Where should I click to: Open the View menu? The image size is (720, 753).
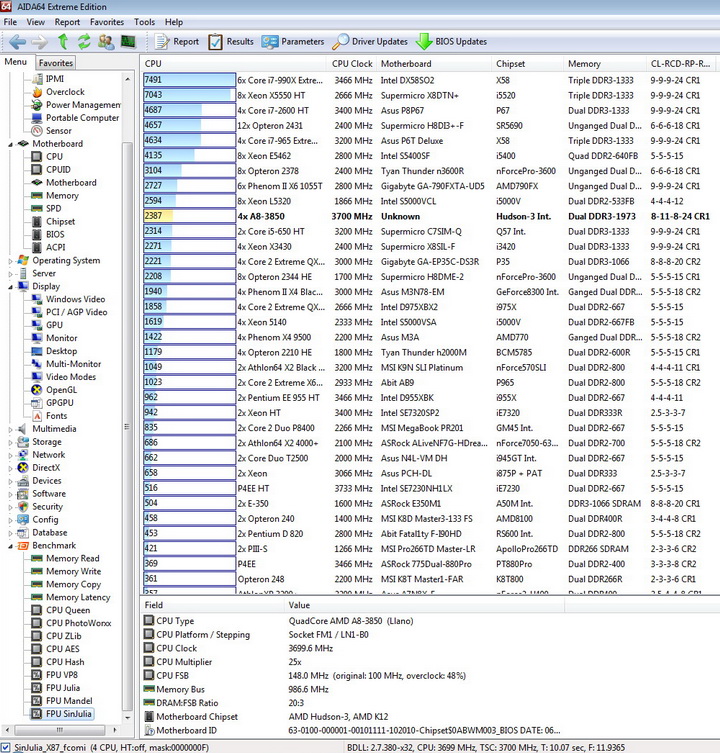pos(36,22)
